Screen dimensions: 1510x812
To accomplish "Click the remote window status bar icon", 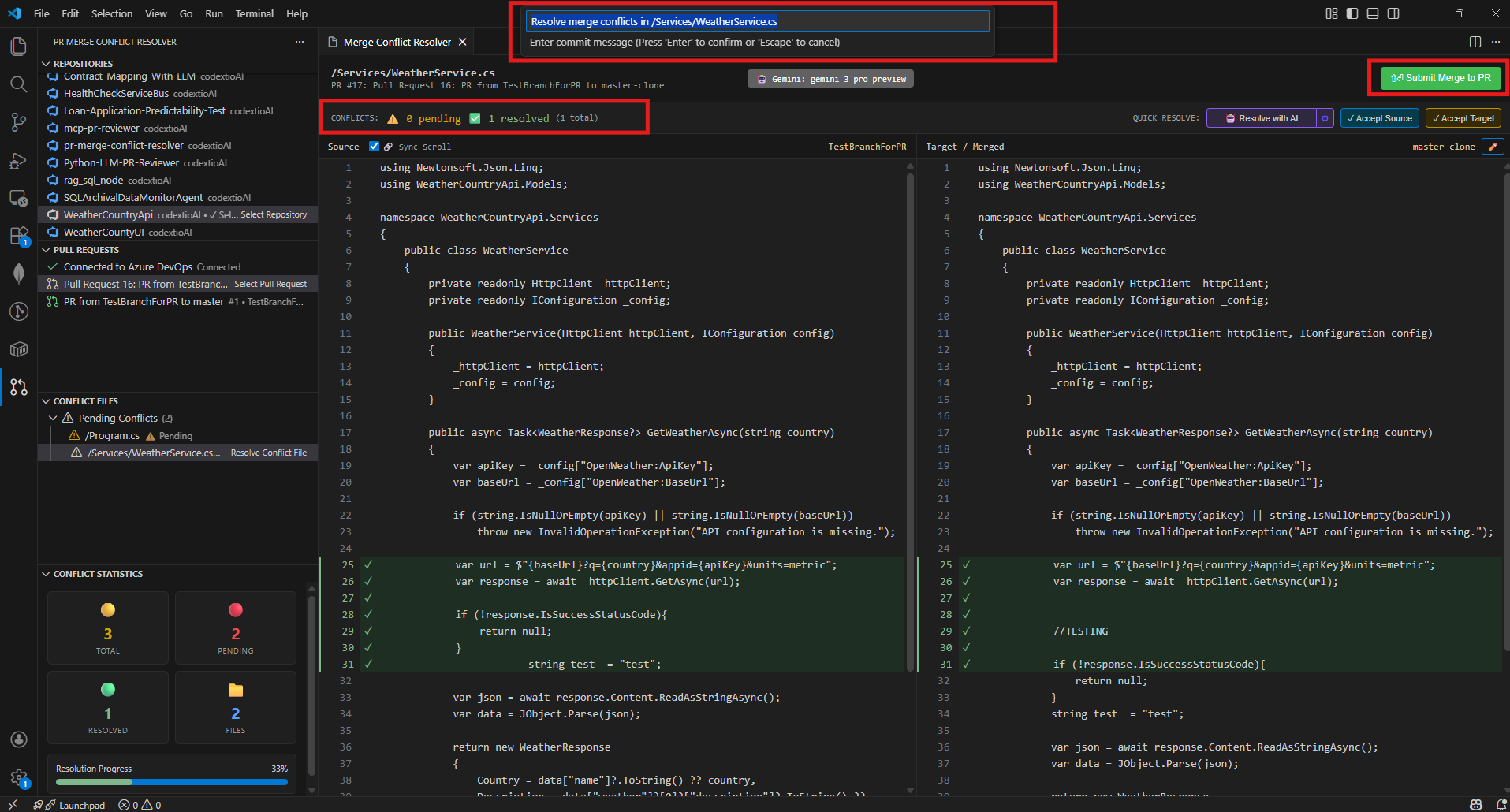I will [x=13, y=805].
